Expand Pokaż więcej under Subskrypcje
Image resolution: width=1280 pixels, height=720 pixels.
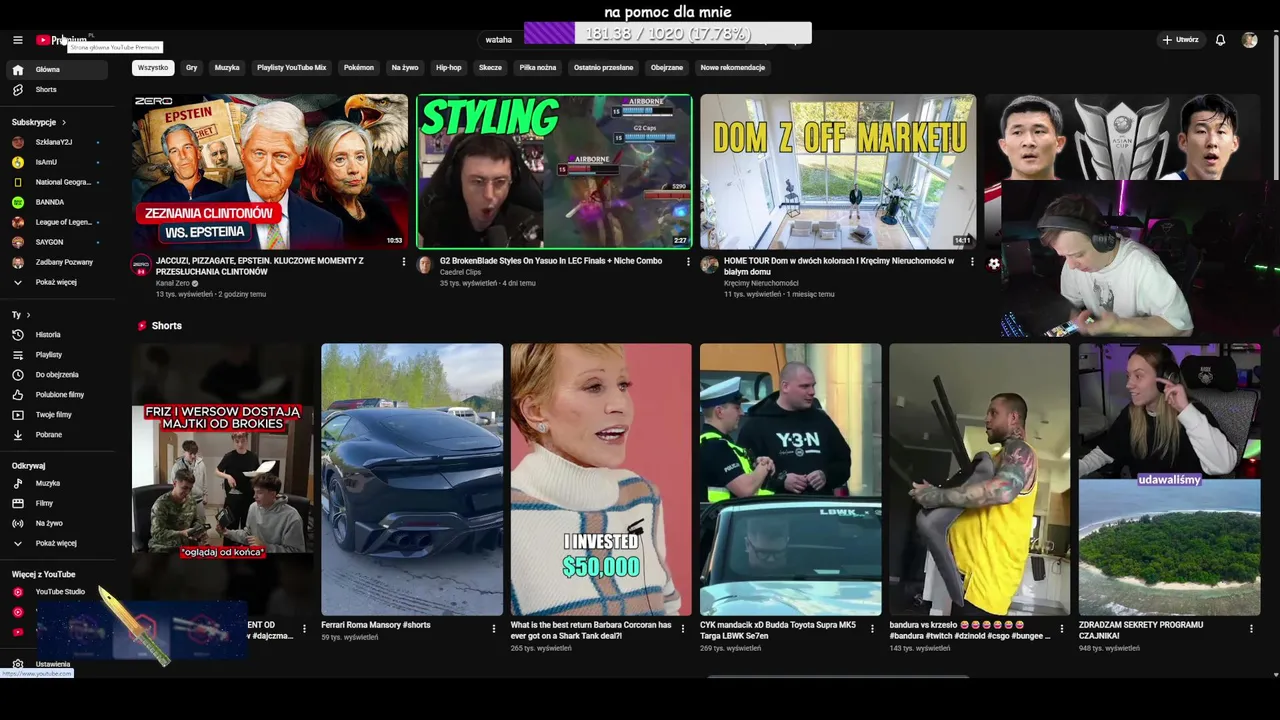tap(56, 282)
